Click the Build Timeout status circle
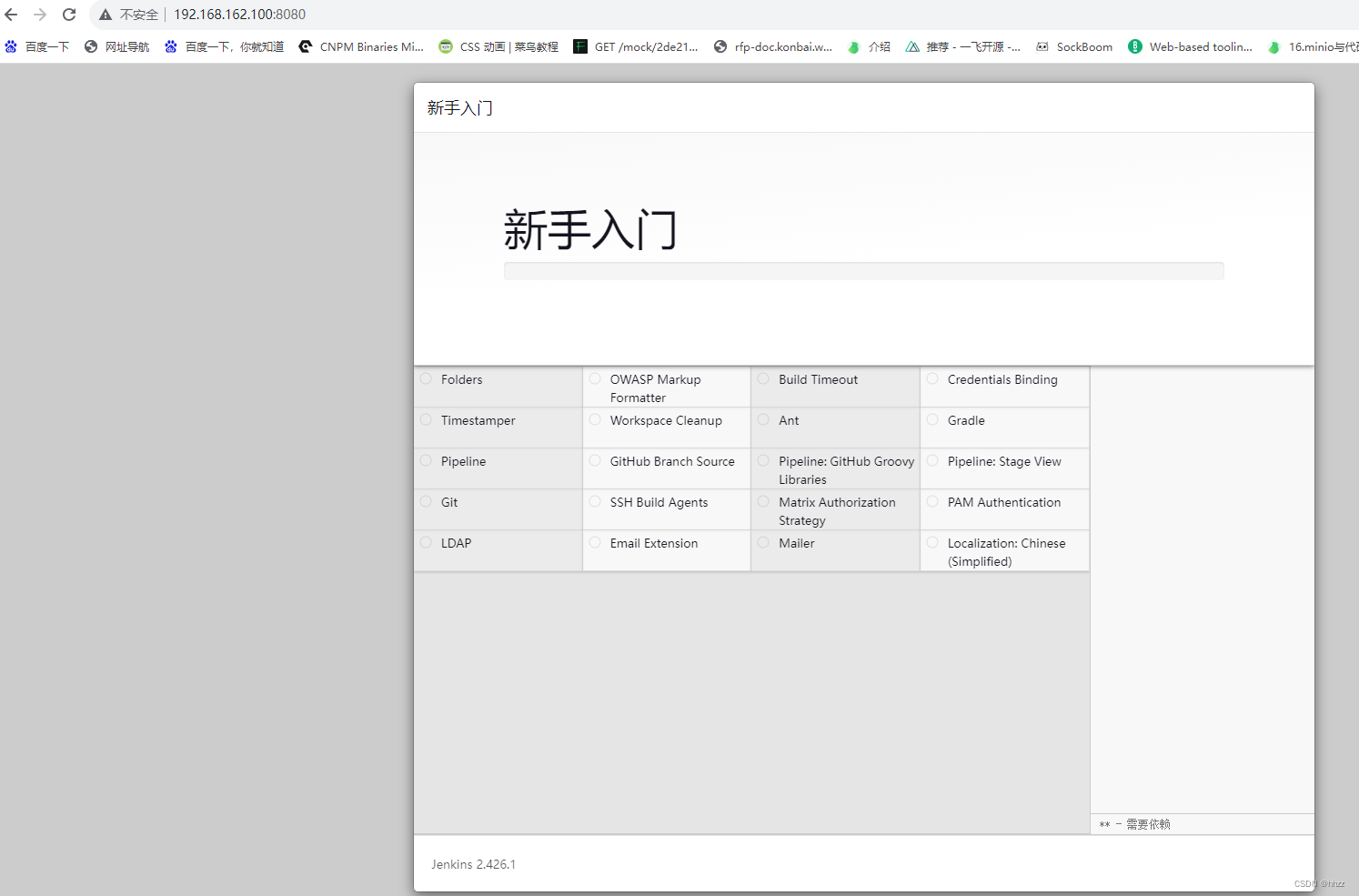 (x=763, y=378)
